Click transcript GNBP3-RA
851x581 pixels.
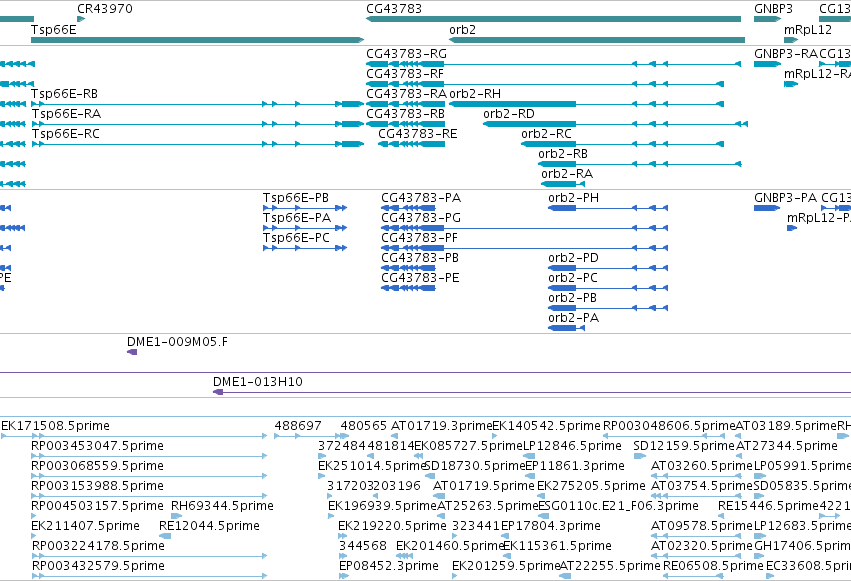click(767, 64)
